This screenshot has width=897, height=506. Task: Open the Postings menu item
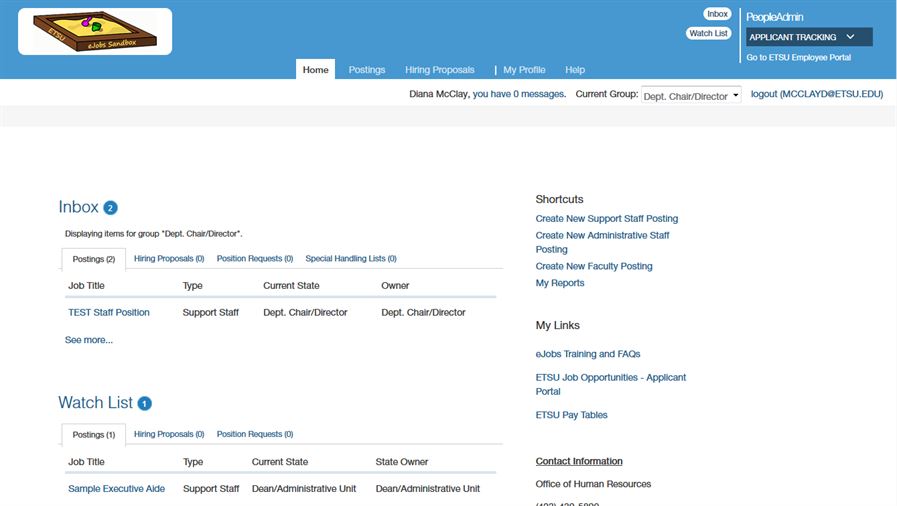367,70
